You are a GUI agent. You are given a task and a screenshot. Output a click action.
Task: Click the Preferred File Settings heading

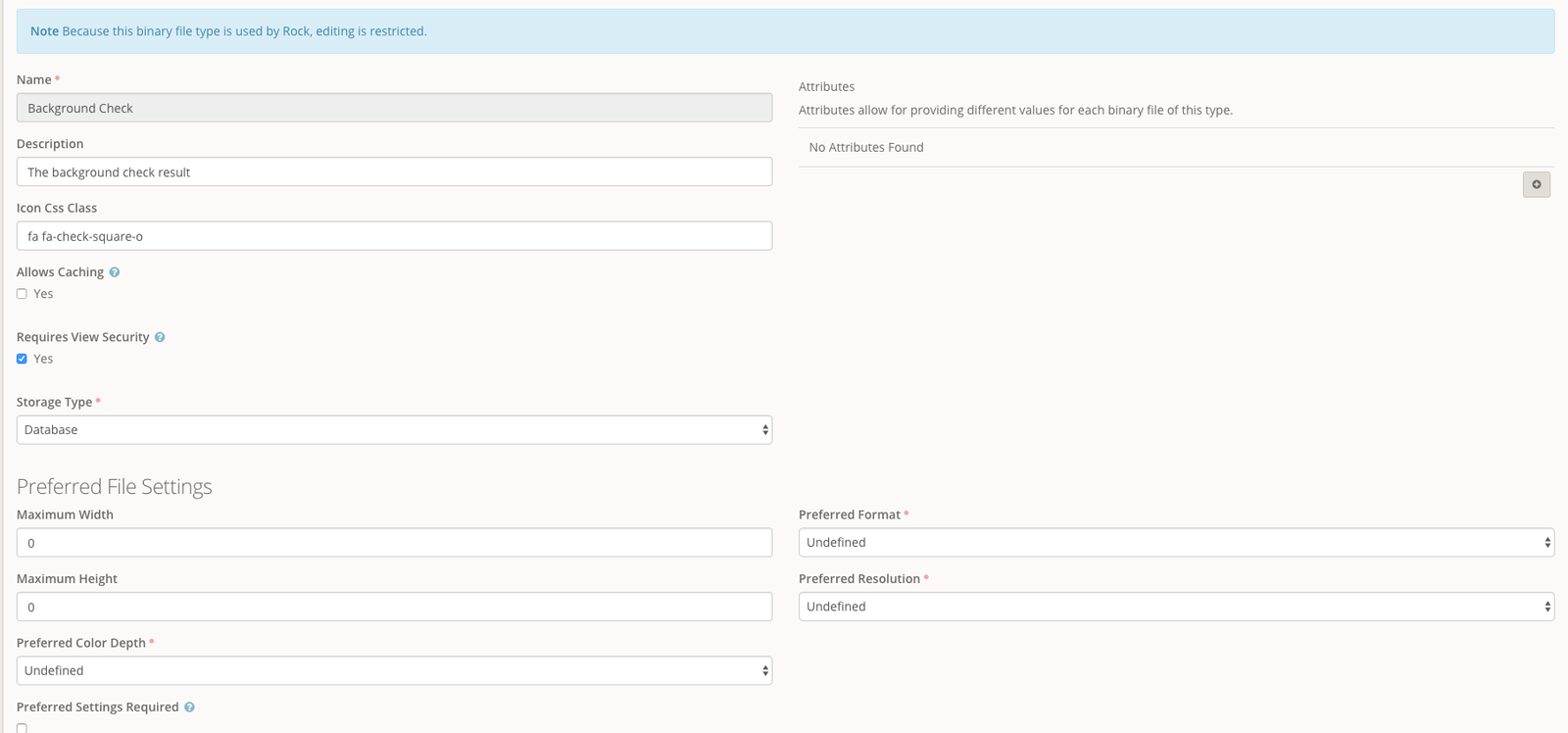[115, 487]
